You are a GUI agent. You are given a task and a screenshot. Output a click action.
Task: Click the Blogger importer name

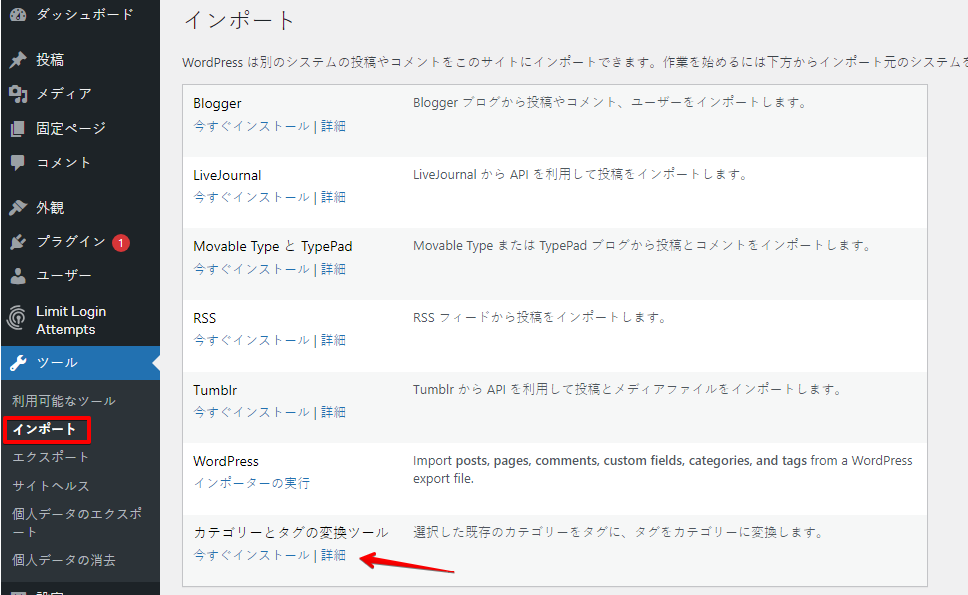(x=217, y=104)
